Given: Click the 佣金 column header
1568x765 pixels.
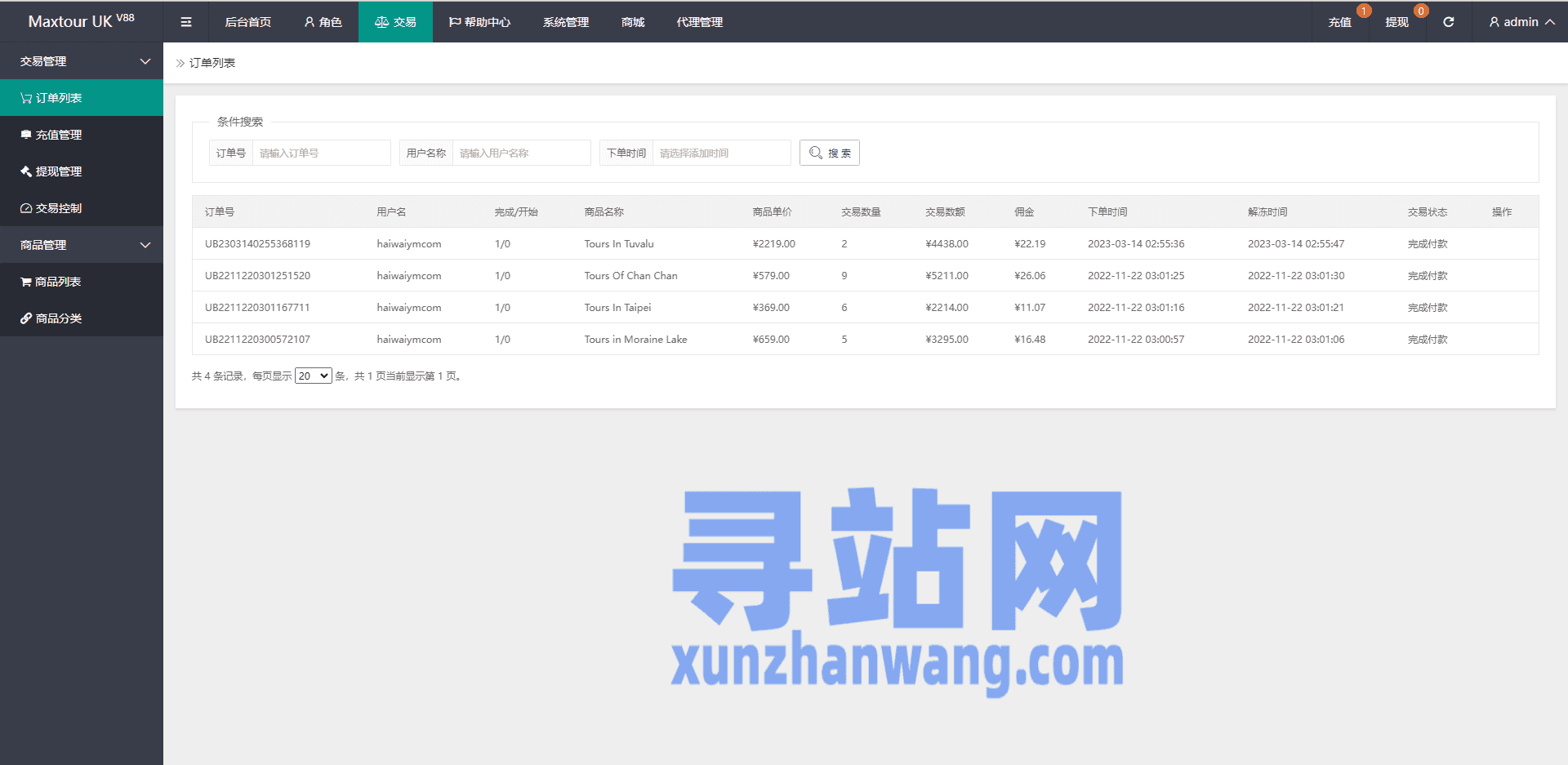Looking at the screenshot, I should click(1024, 211).
